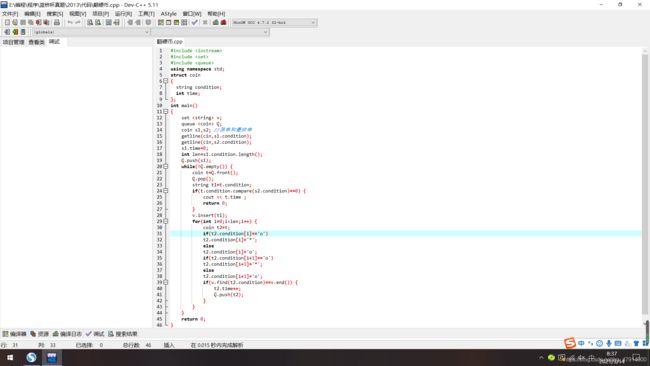Image resolution: width=650 pixels, height=366 pixels.
Task: Open the 工具[T] menu
Action: point(146,14)
